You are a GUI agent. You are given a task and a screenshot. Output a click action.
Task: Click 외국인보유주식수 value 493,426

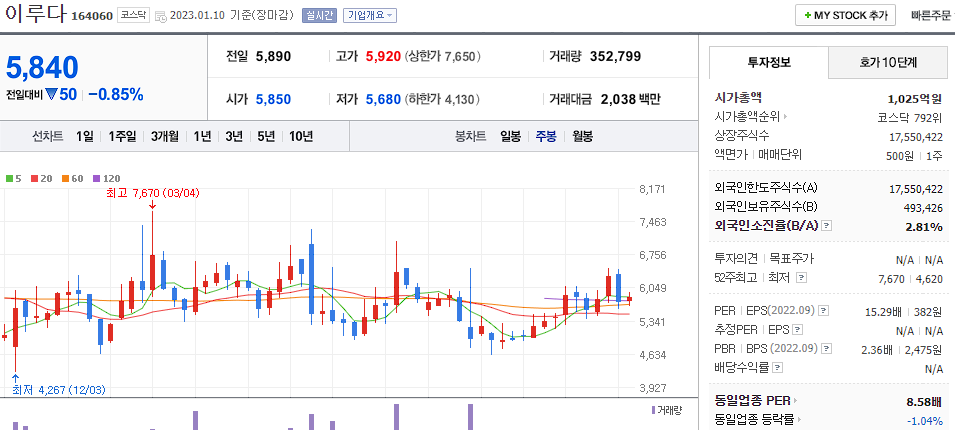click(923, 207)
